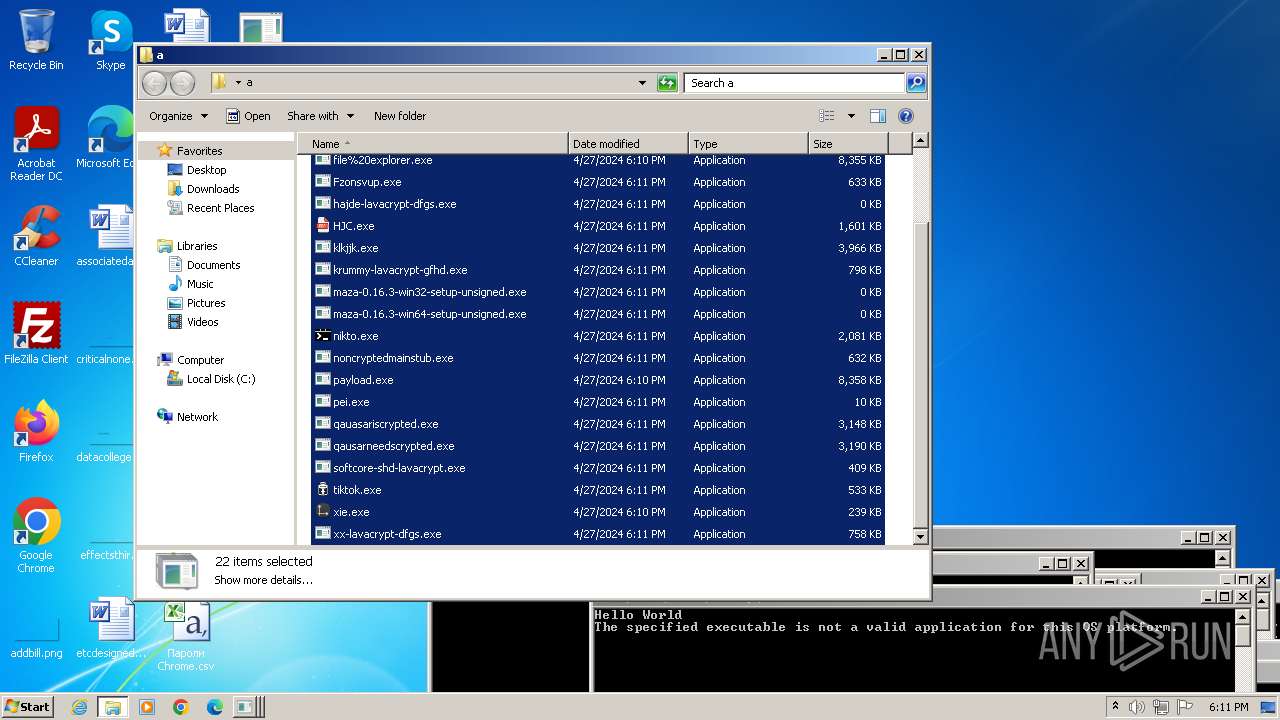Select file Fzonsvup.exe
1280x720 pixels.
coord(367,182)
